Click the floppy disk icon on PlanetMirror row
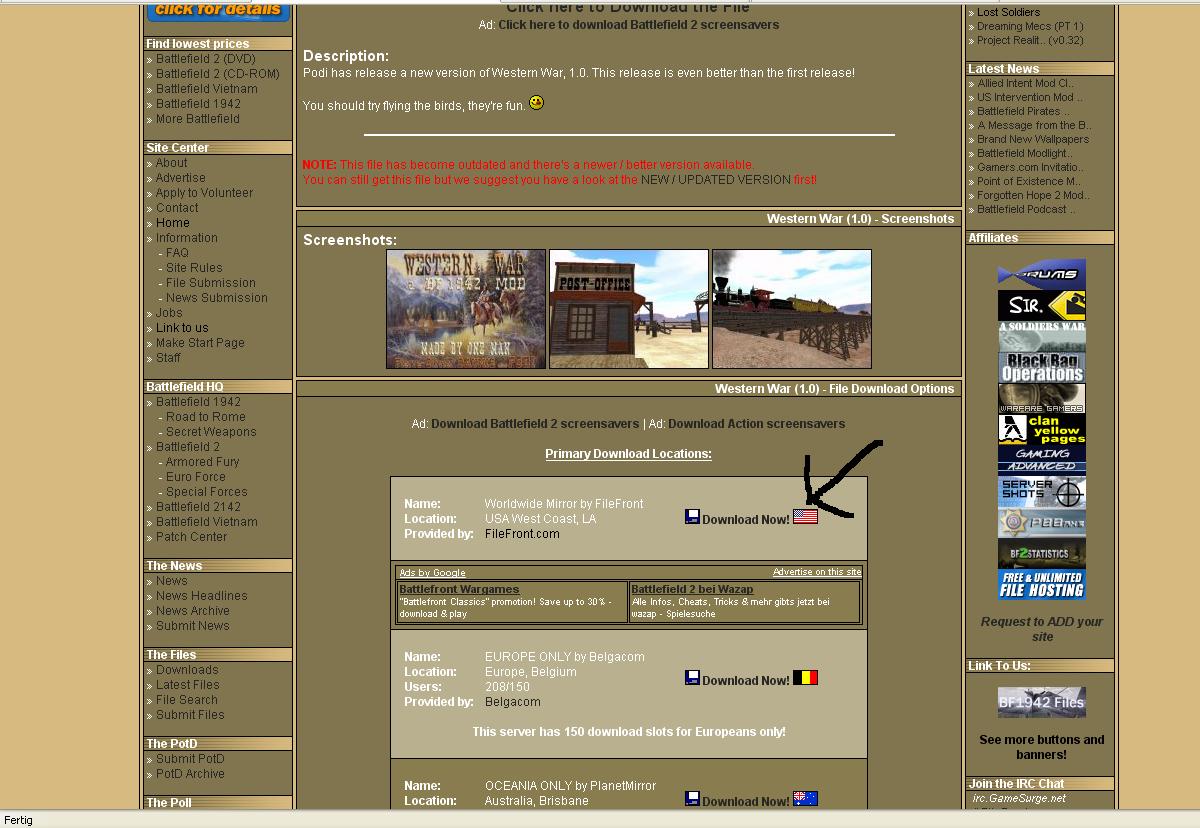 (x=692, y=798)
